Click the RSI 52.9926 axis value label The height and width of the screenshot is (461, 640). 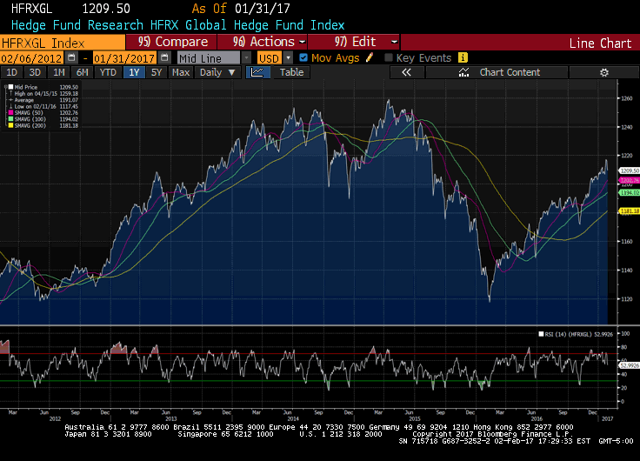coord(629,365)
